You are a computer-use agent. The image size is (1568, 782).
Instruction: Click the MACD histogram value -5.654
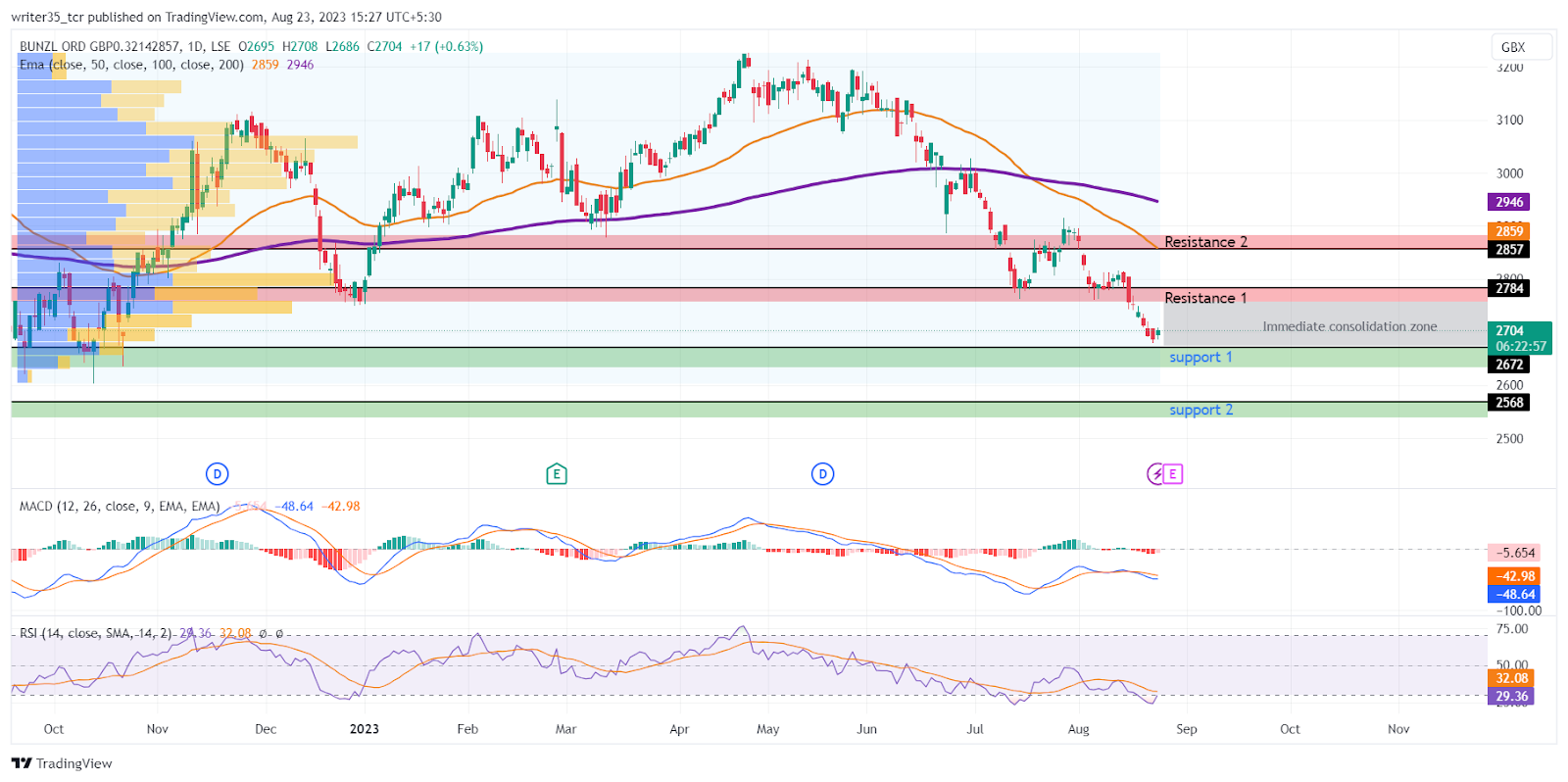(x=1513, y=553)
